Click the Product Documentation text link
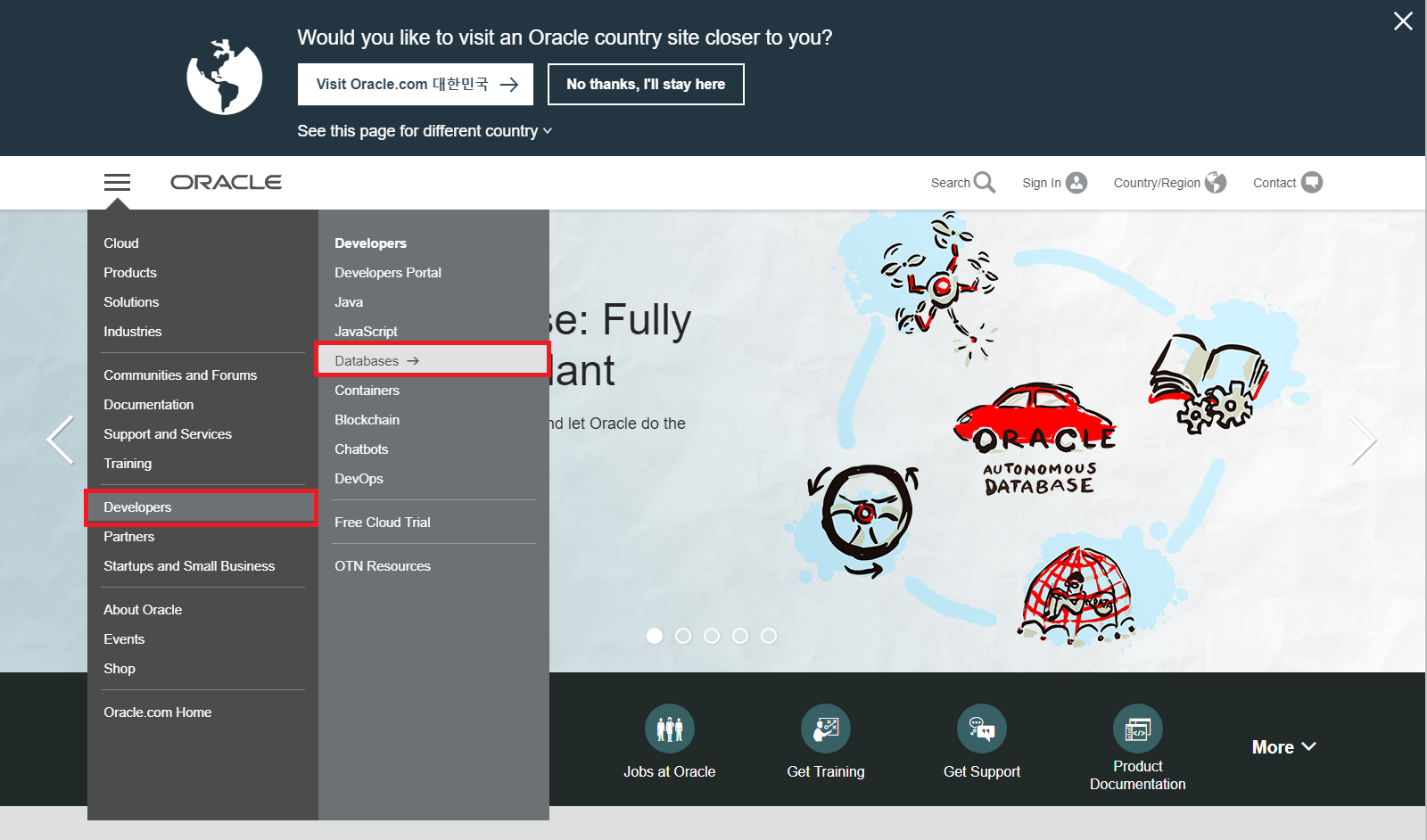This screenshot has height=840, width=1427. tap(1138, 775)
